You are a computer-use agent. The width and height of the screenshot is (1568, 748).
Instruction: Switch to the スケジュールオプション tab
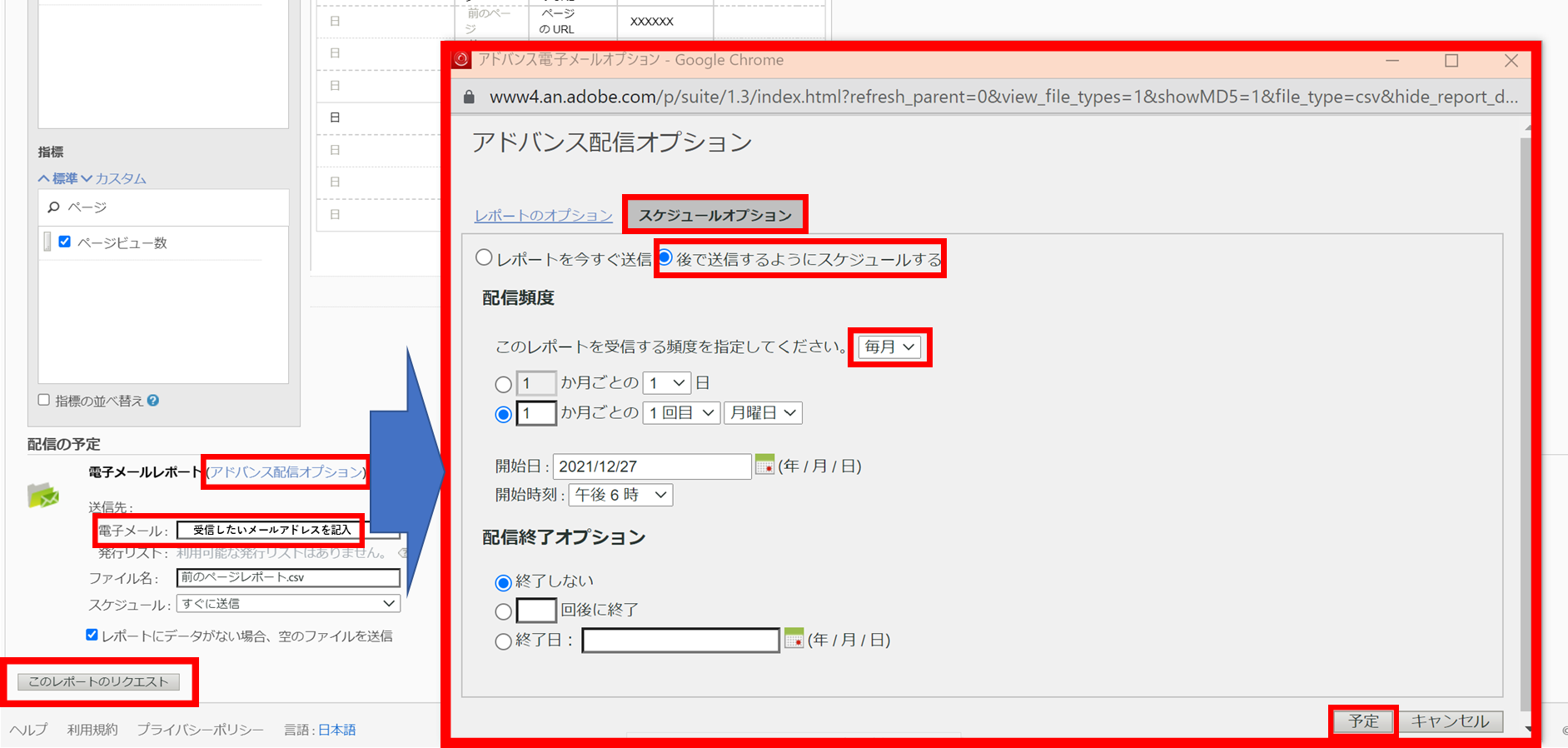715,215
